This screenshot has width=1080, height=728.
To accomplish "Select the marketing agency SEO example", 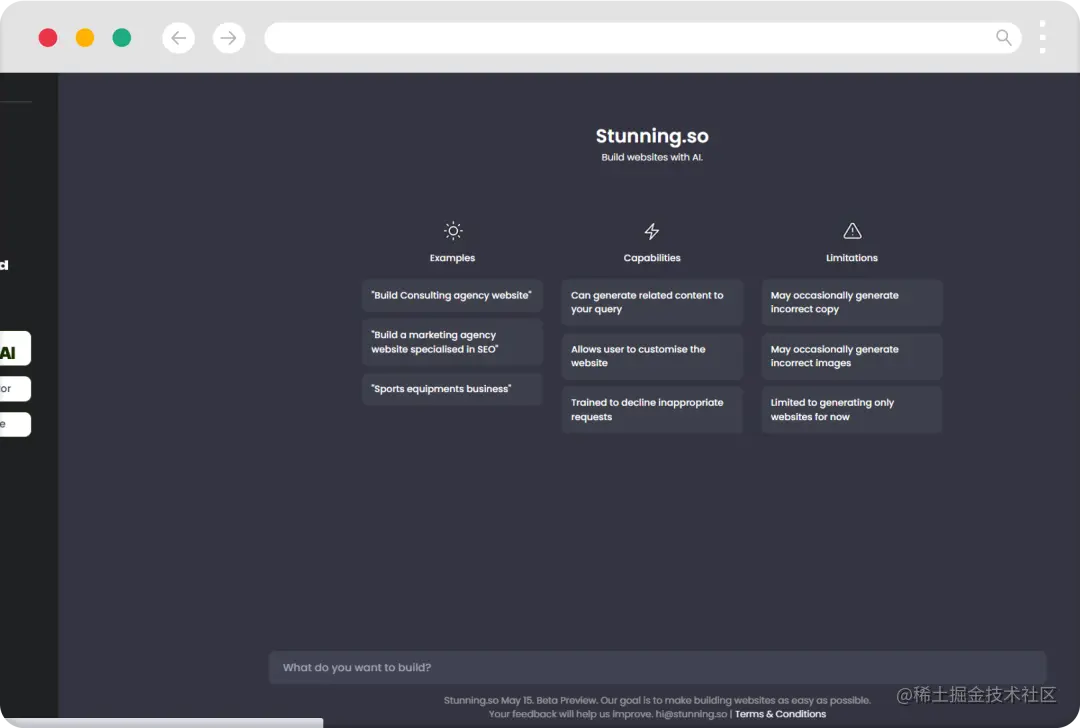I will tap(452, 342).
